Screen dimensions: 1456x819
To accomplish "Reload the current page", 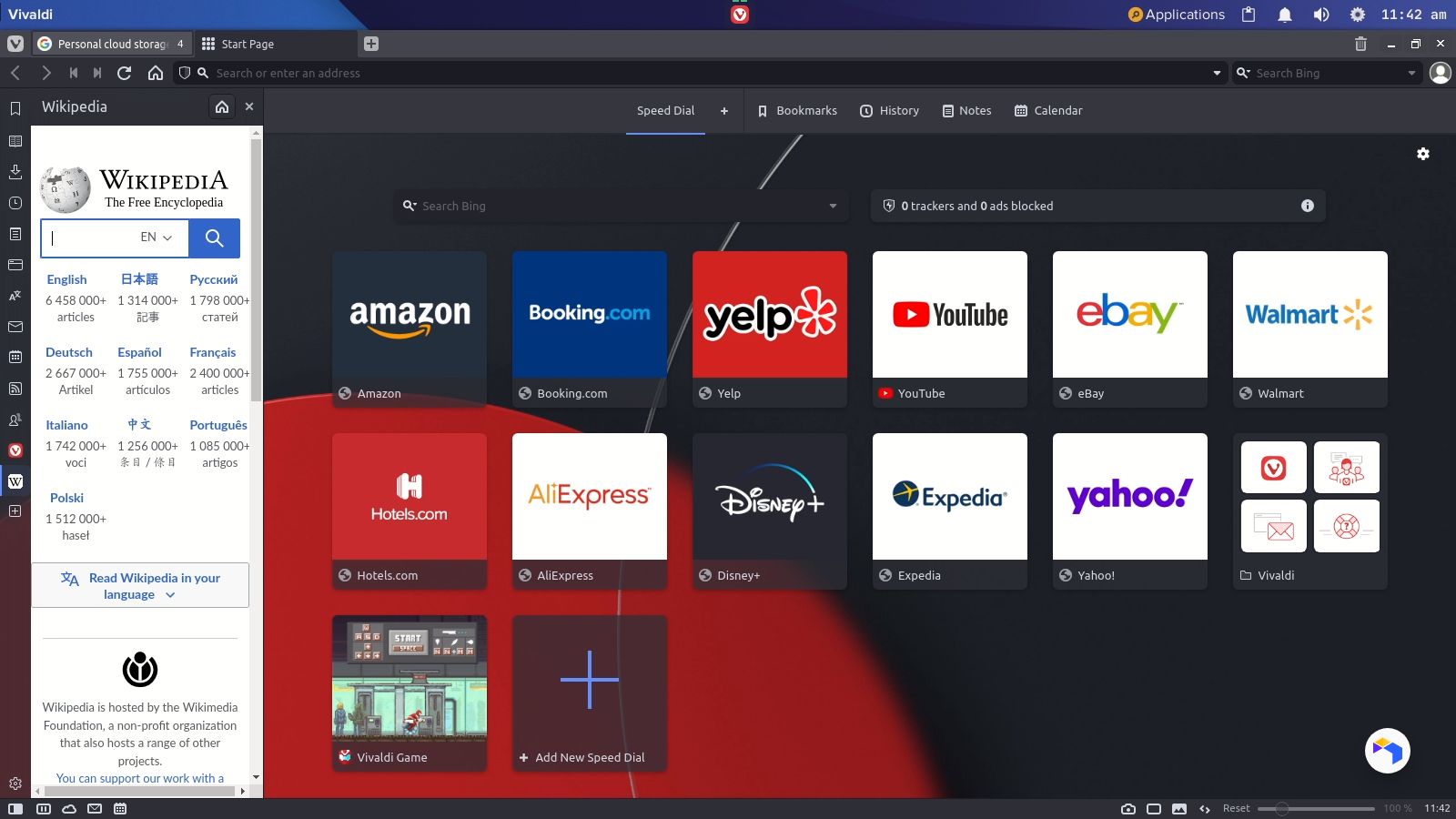I will tap(125, 73).
